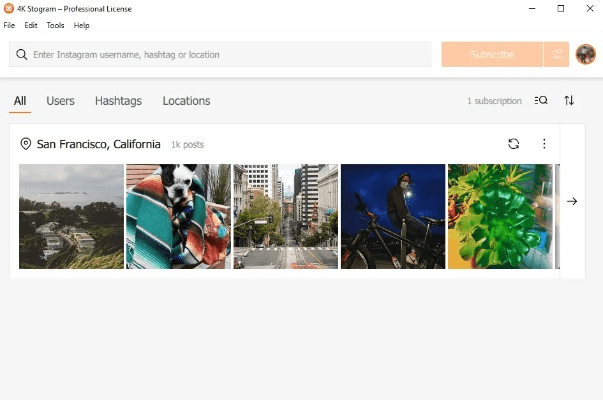Open subscription settings sliders icon

tap(556, 54)
